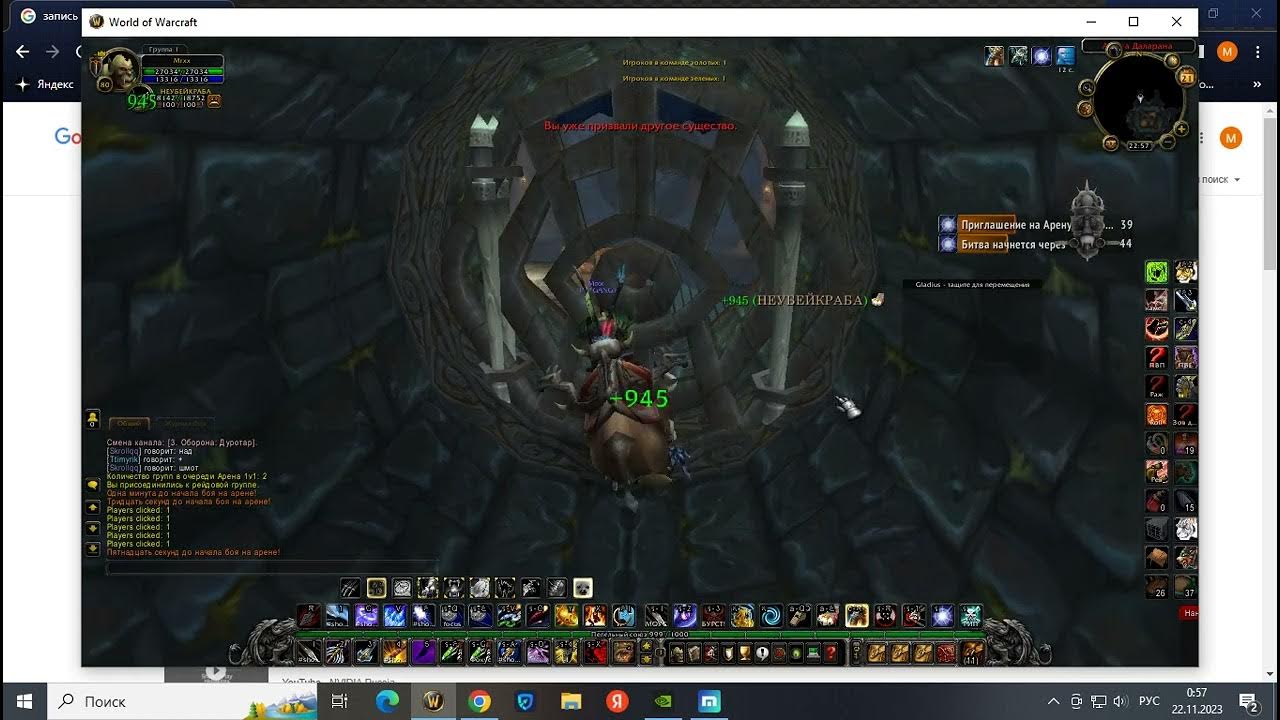Screen dimensions: 1280x720
Task: Click the minimap clock 22:57
Action: tap(1139, 145)
